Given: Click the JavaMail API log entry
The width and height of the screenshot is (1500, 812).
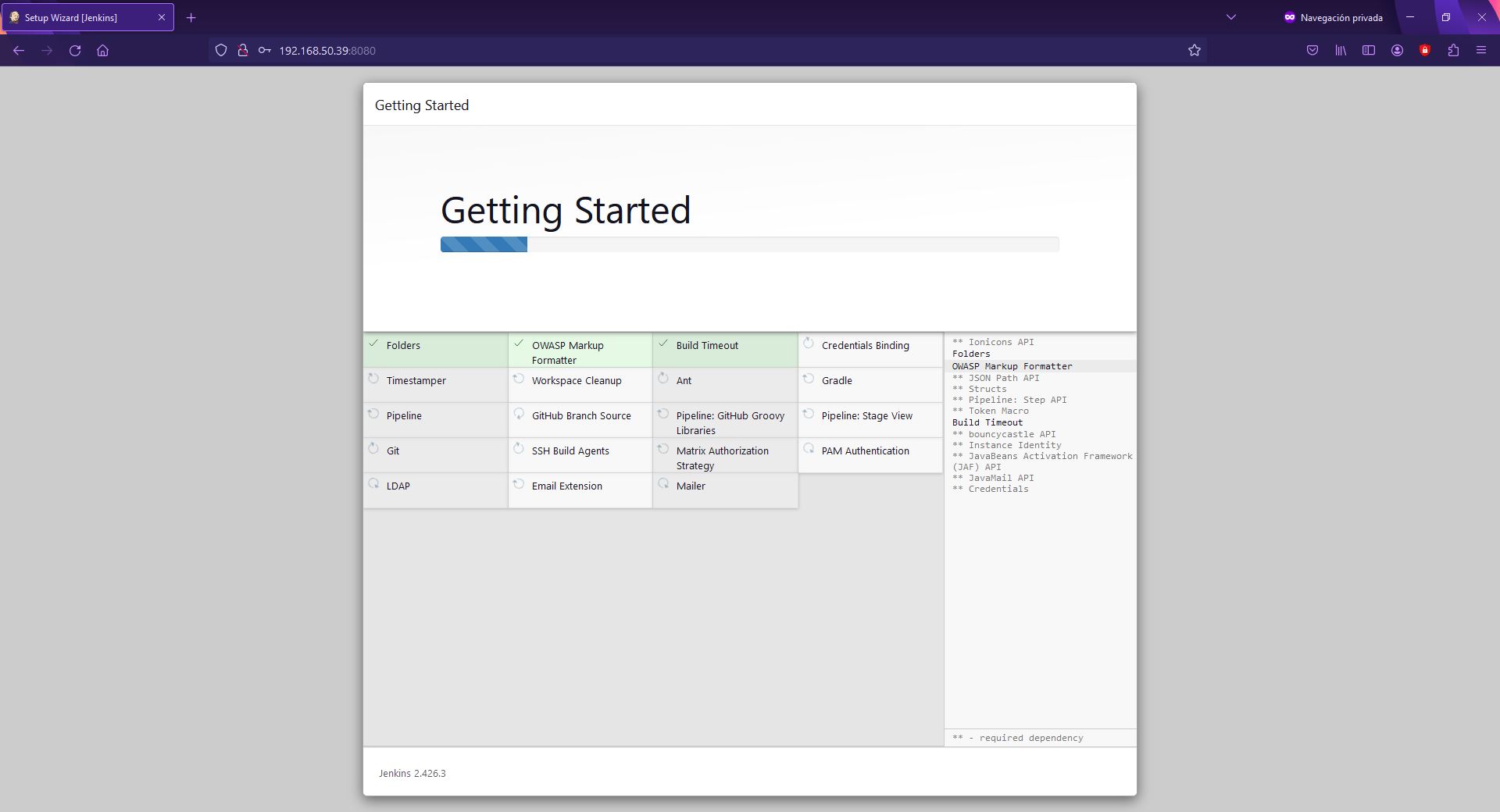Looking at the screenshot, I should tap(993, 478).
